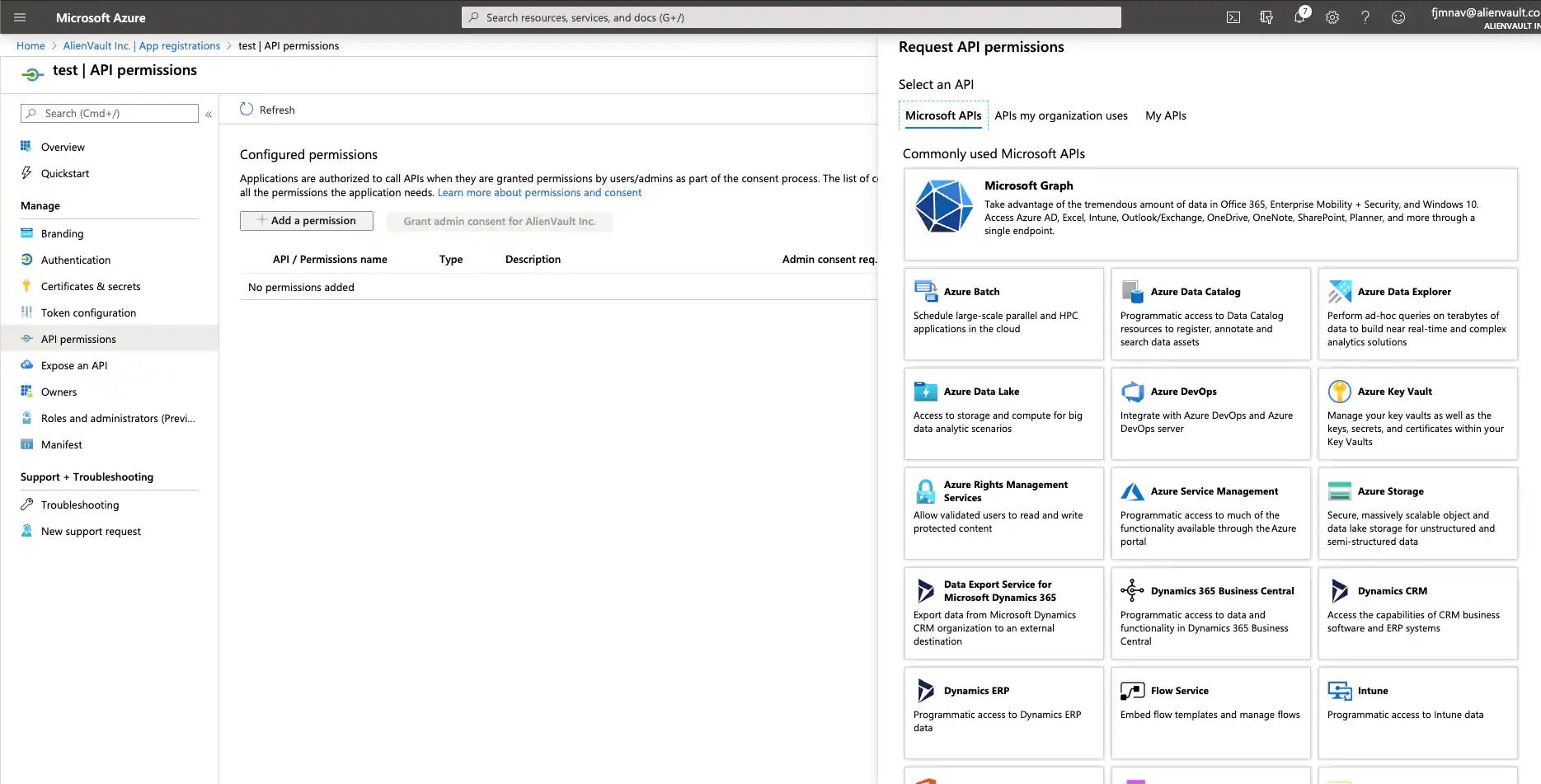Select the Dynamics 365 Business Central card
This screenshot has width=1541, height=784.
click(x=1210, y=613)
